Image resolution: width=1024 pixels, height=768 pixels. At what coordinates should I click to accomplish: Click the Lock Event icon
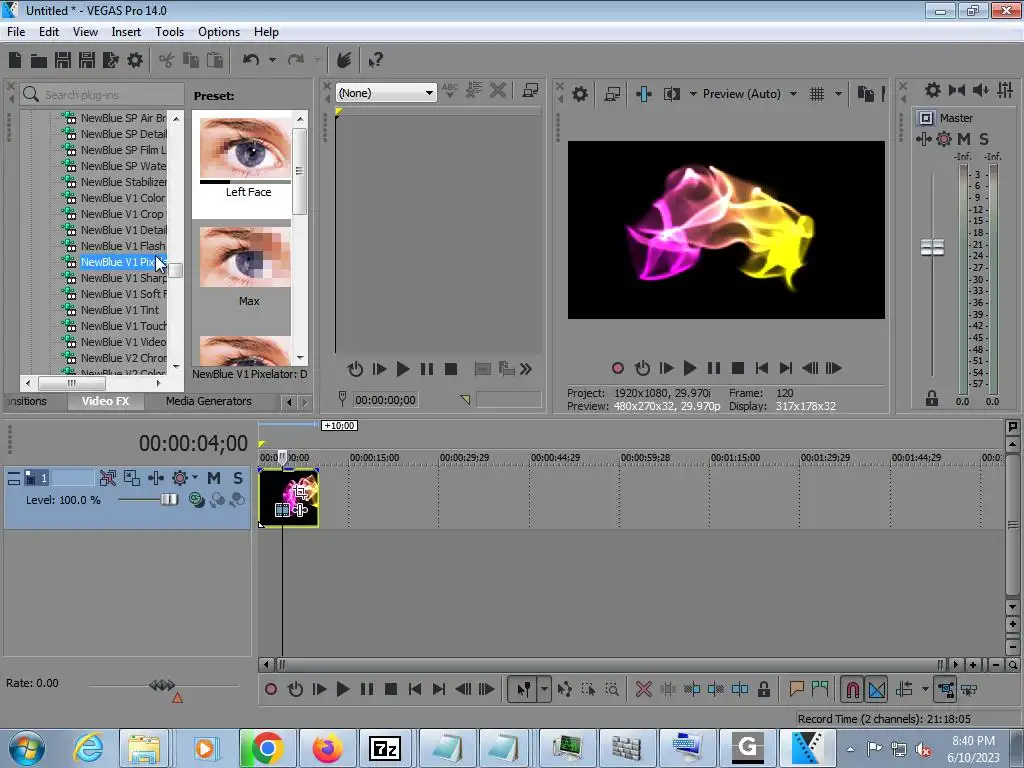pyautogui.click(x=763, y=689)
